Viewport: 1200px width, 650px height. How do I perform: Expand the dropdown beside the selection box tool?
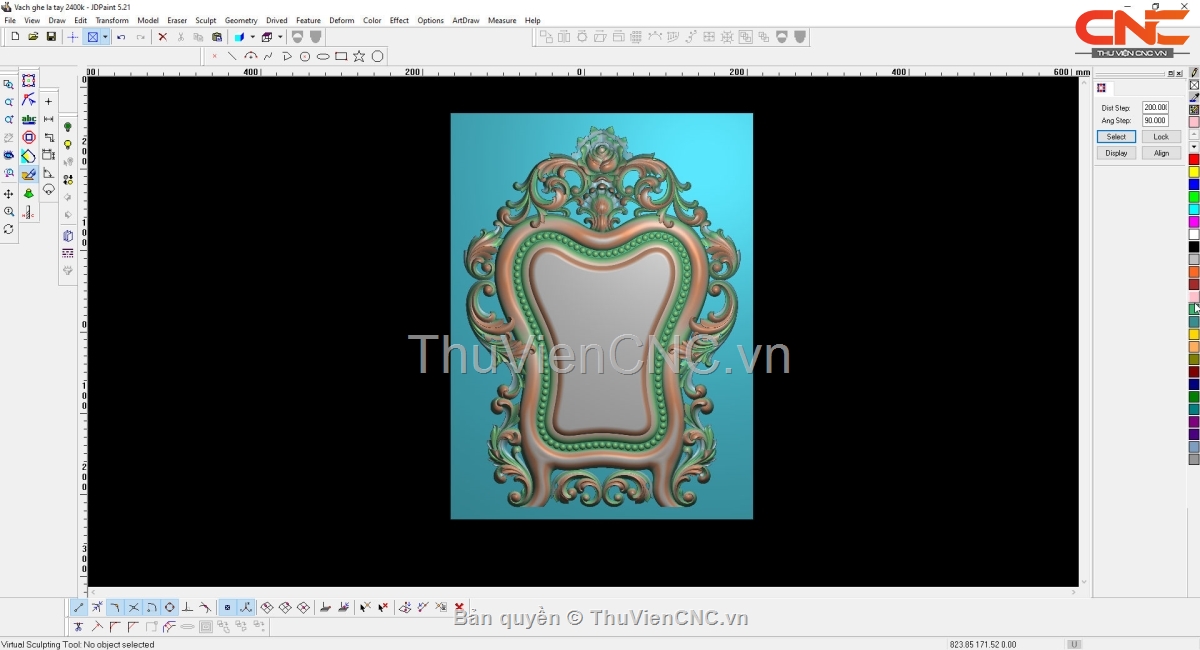click(105, 37)
